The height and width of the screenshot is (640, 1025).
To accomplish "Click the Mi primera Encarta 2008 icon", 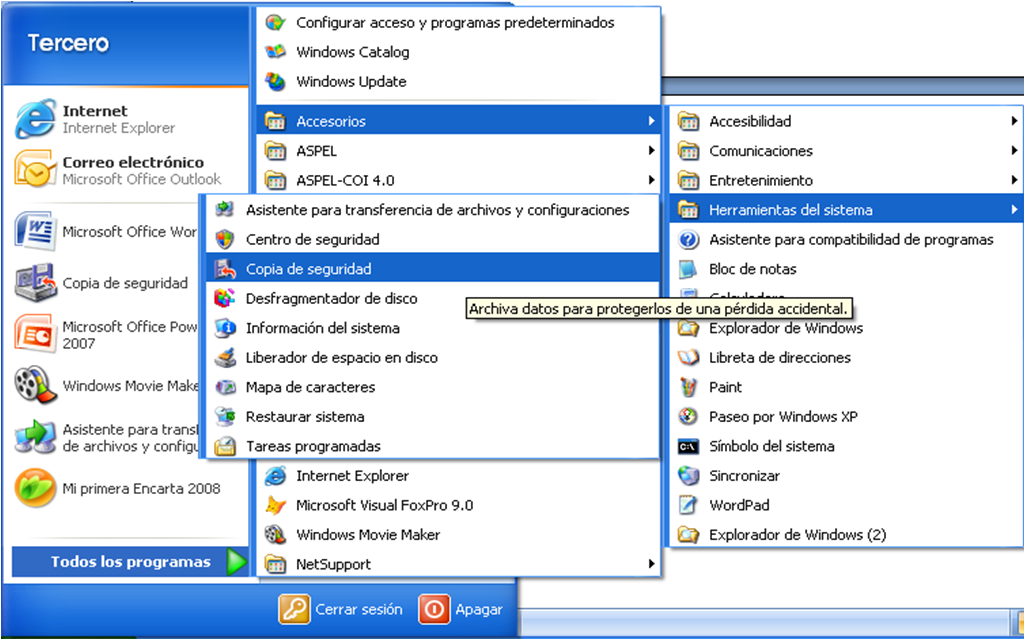I will tap(35, 488).
